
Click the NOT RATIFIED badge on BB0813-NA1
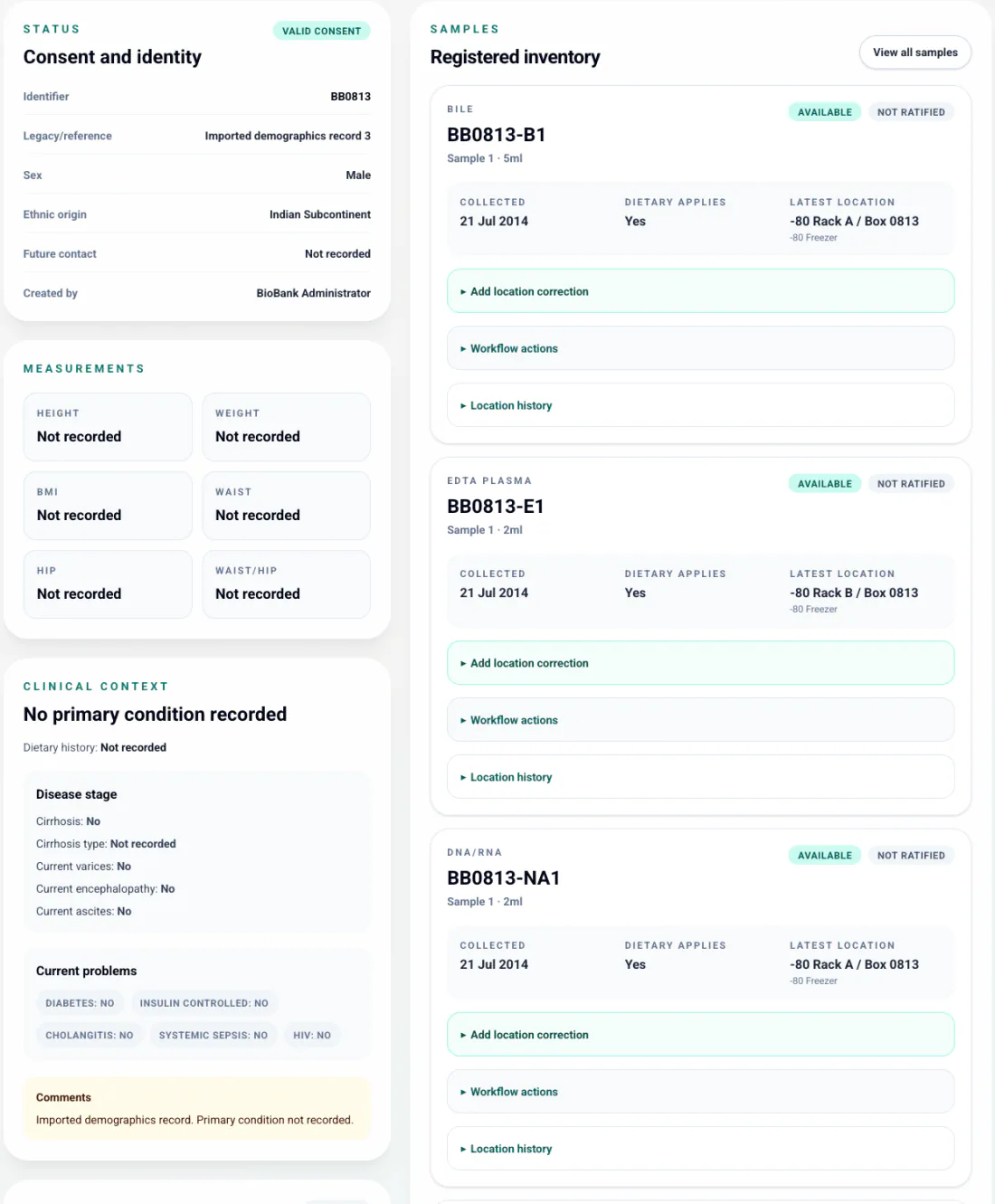click(911, 856)
